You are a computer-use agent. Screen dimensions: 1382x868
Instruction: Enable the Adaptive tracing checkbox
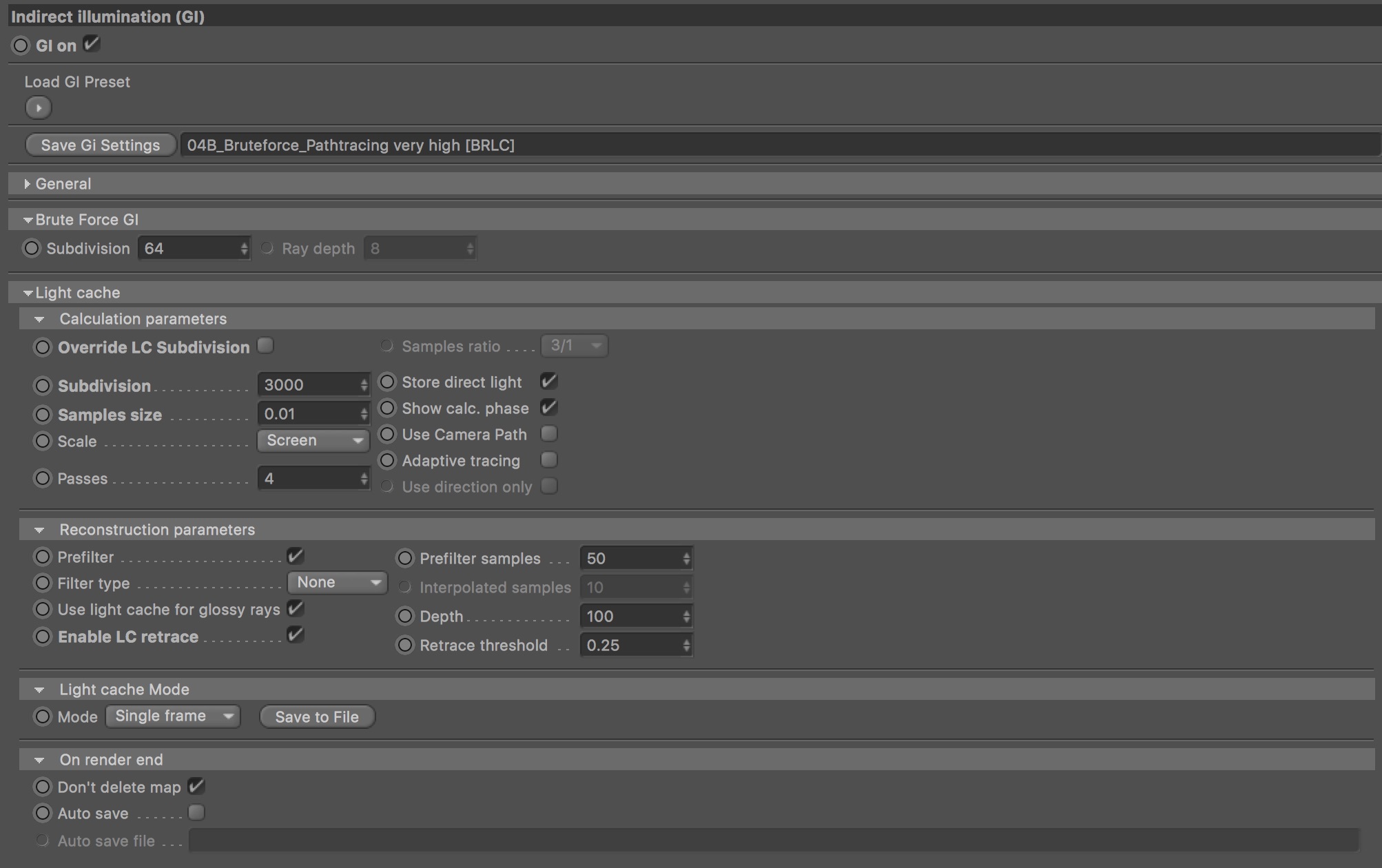(549, 459)
